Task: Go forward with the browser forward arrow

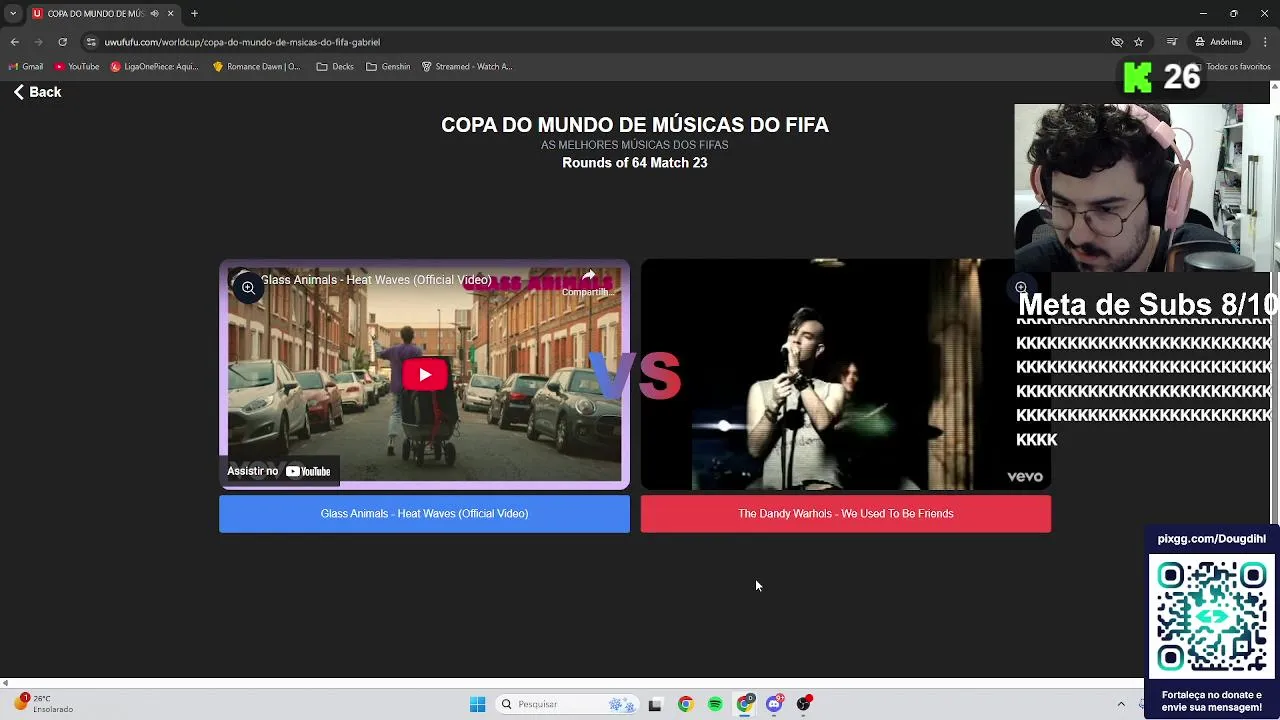Action: click(x=38, y=42)
